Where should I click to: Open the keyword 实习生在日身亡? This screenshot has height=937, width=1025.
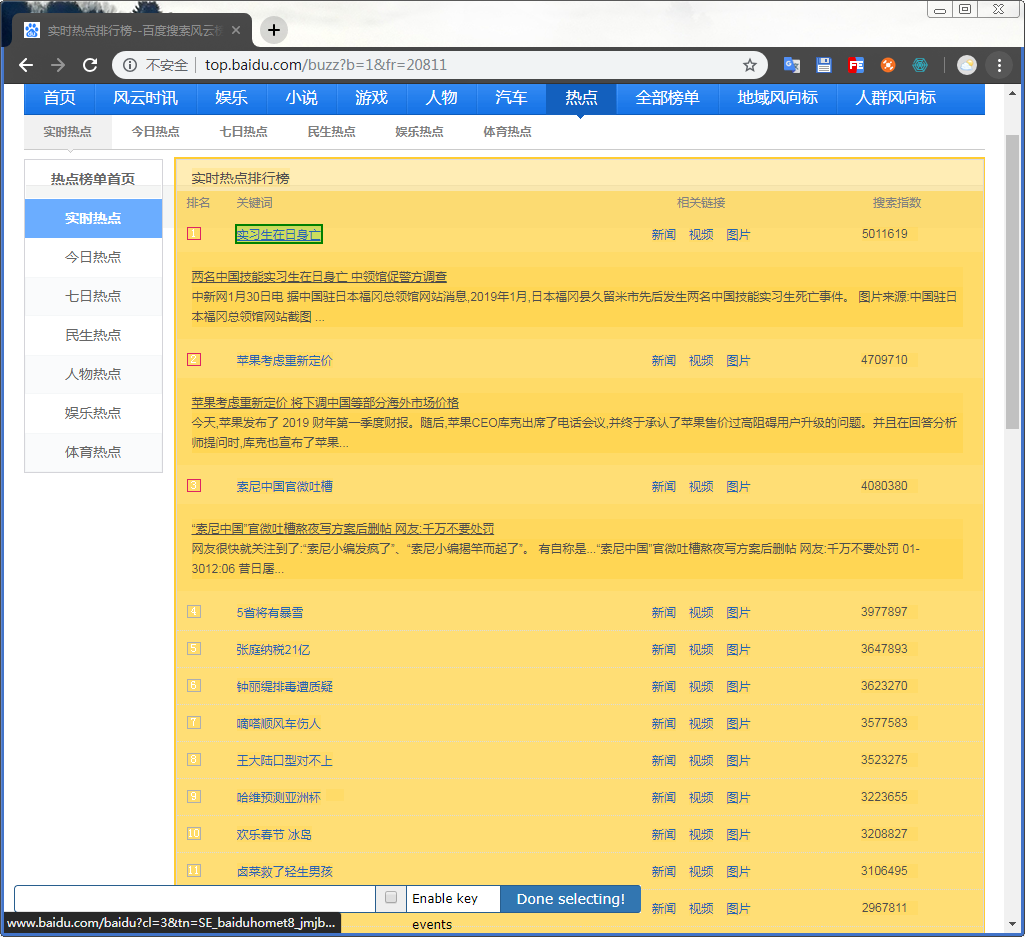coord(278,234)
